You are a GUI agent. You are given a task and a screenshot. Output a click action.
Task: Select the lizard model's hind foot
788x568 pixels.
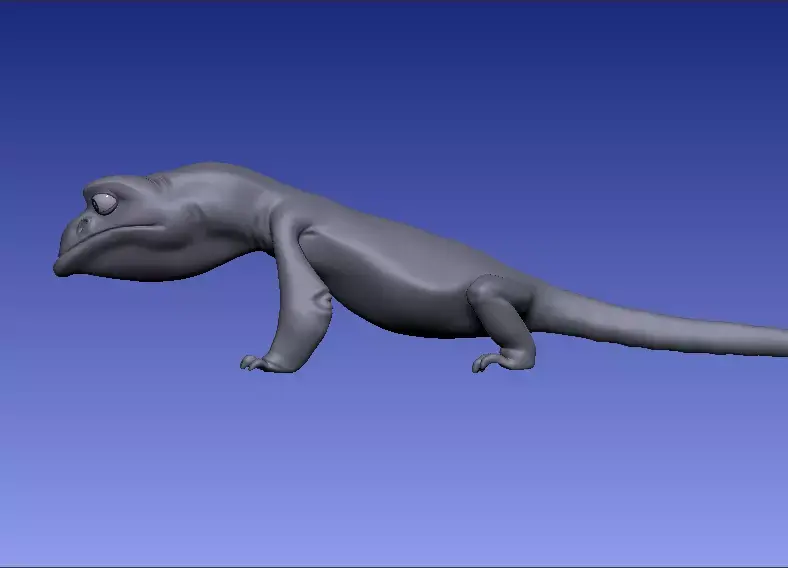coord(502,362)
